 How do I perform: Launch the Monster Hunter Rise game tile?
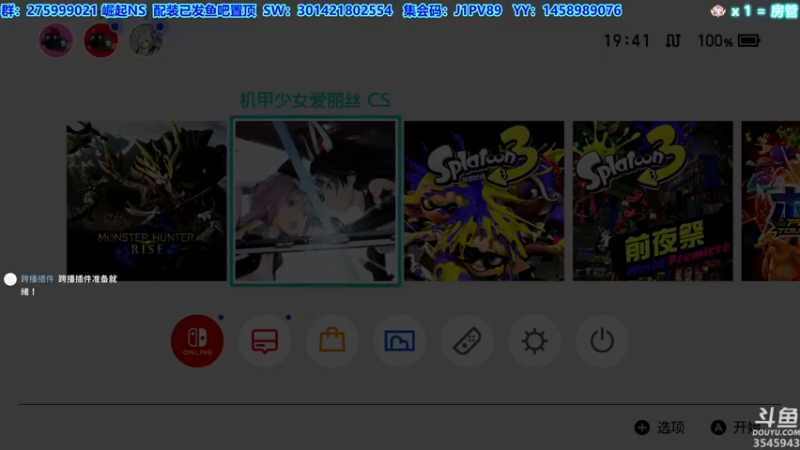pos(146,201)
